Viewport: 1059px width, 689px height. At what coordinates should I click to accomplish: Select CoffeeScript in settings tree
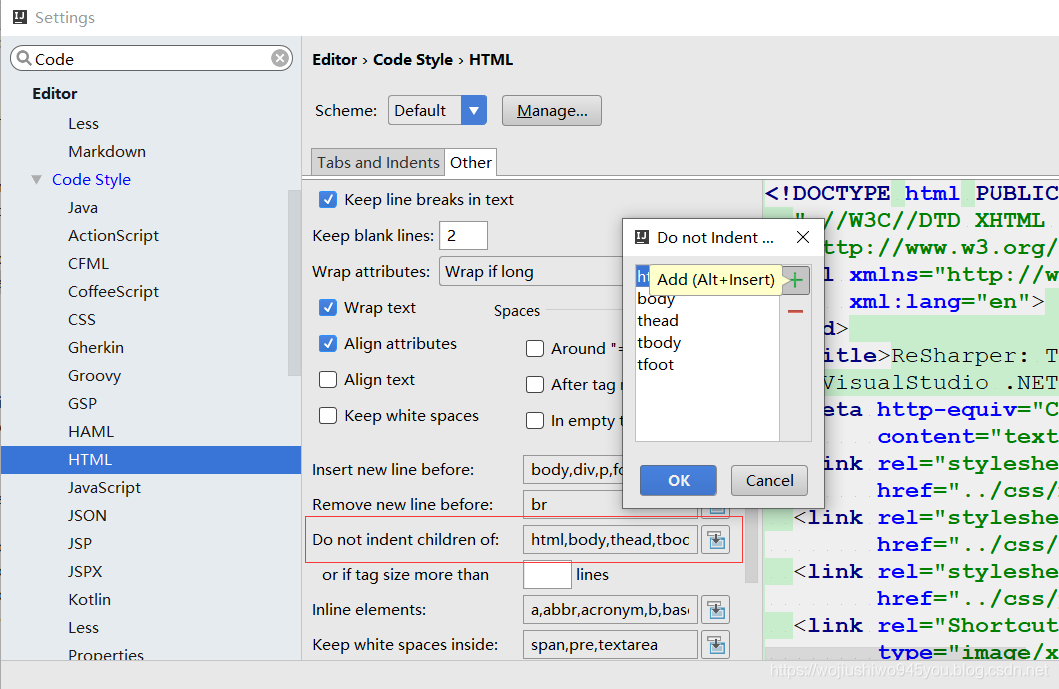[x=113, y=292]
